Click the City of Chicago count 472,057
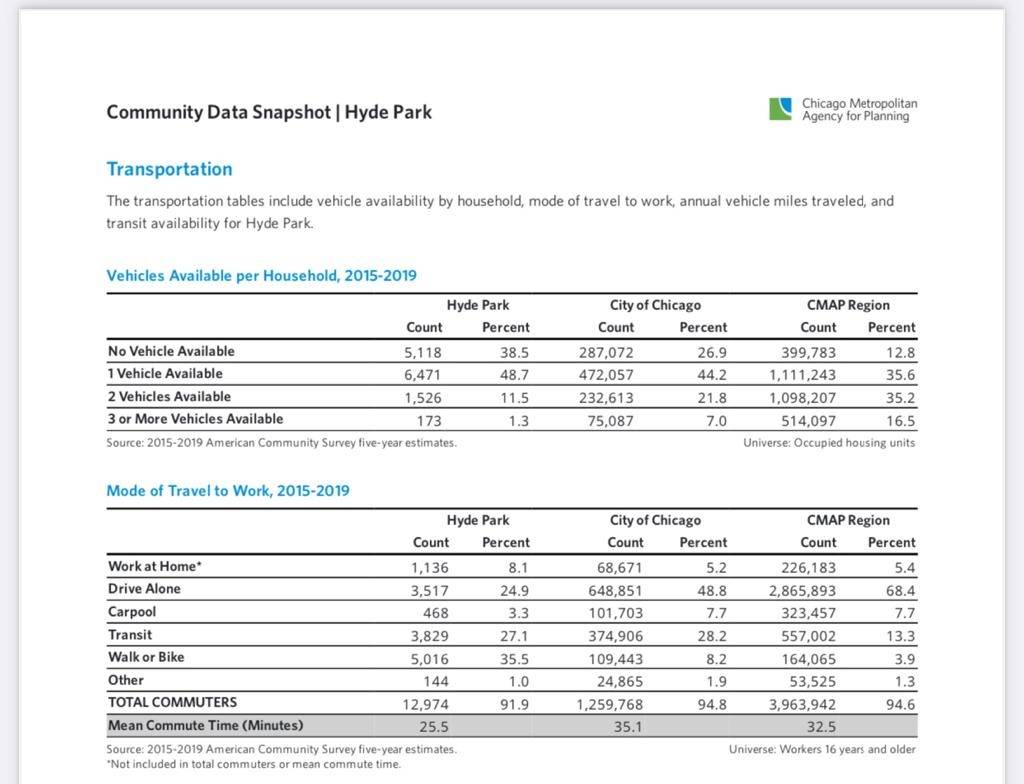Viewport: 1024px width, 784px height. [x=606, y=375]
